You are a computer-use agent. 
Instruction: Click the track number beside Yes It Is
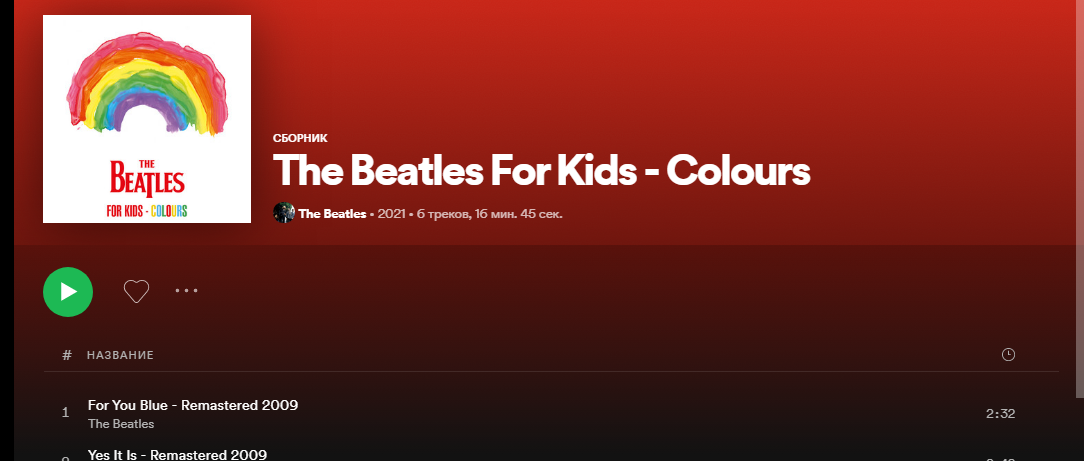click(x=66, y=458)
